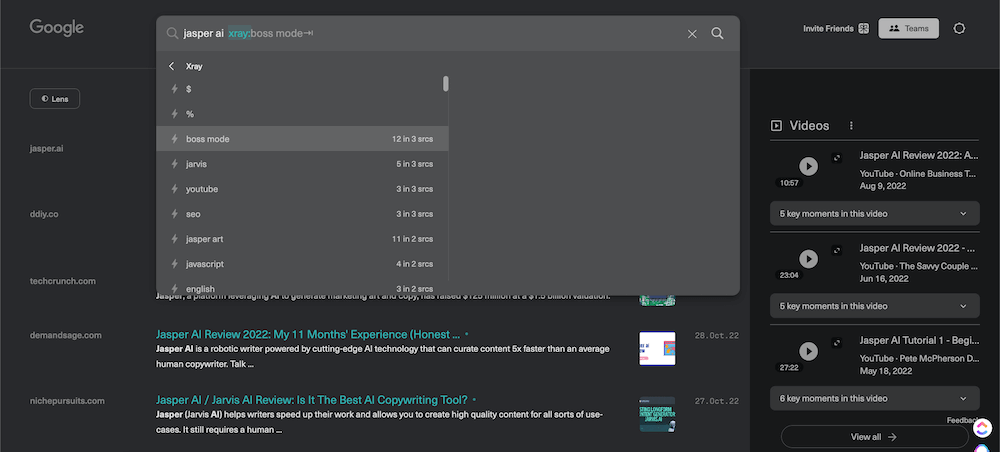Click the nichepursuits.com source label

pyautogui.click(x=67, y=401)
